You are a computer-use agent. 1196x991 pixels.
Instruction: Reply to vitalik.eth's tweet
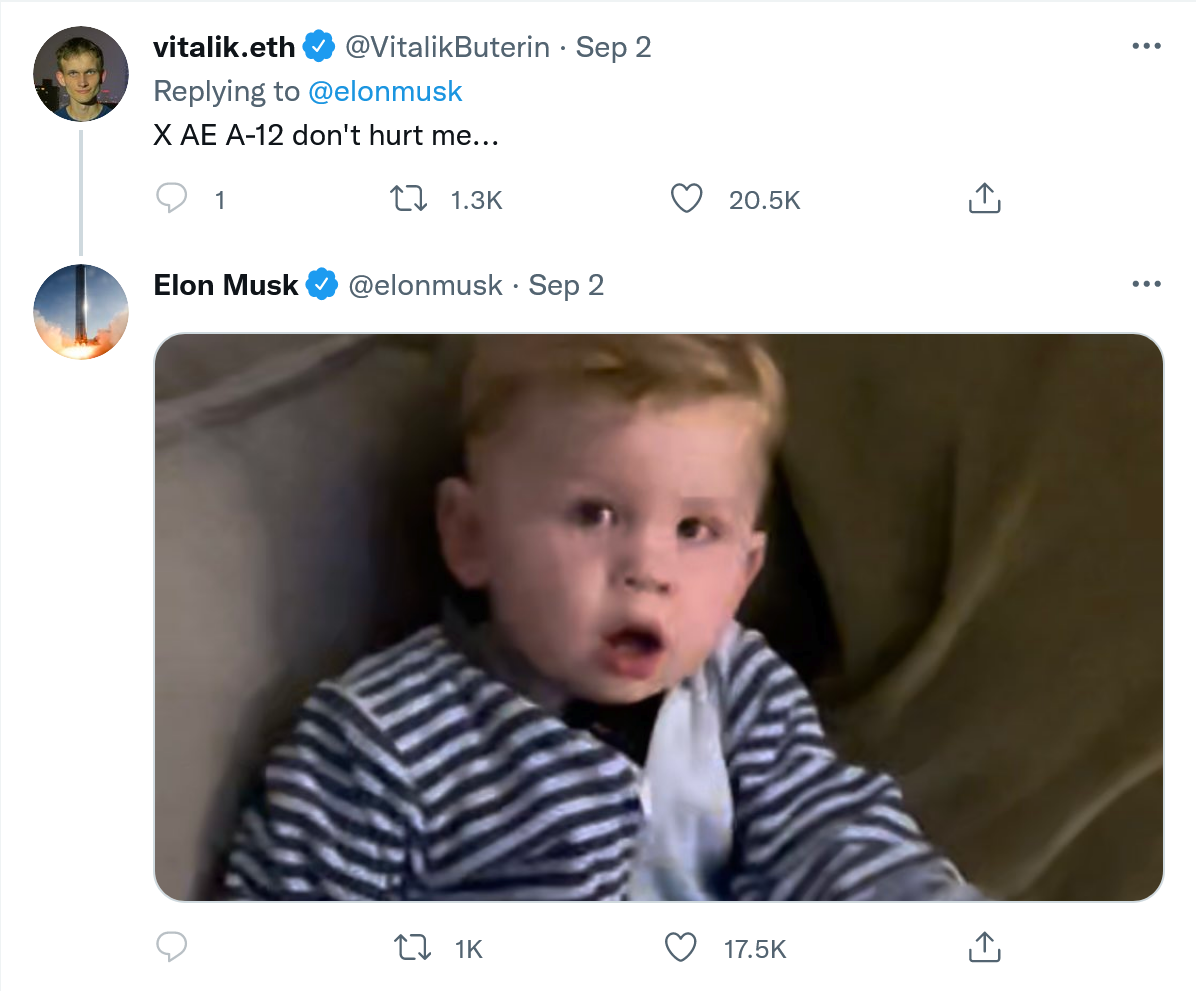[x=172, y=198]
